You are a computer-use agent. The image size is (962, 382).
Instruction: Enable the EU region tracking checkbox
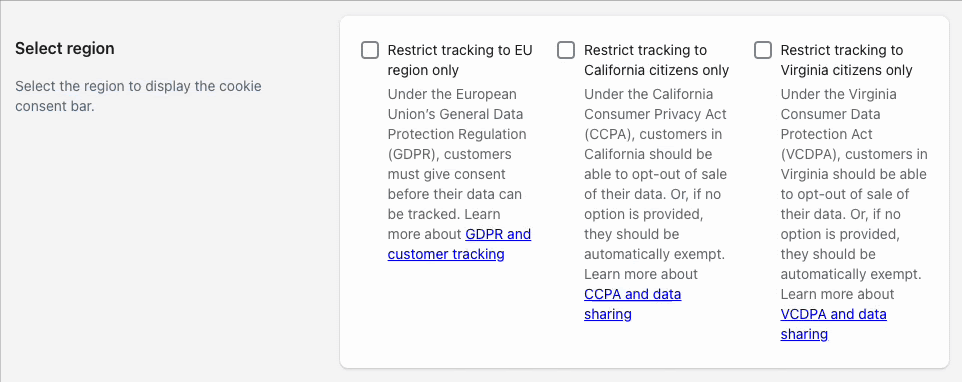coord(370,50)
